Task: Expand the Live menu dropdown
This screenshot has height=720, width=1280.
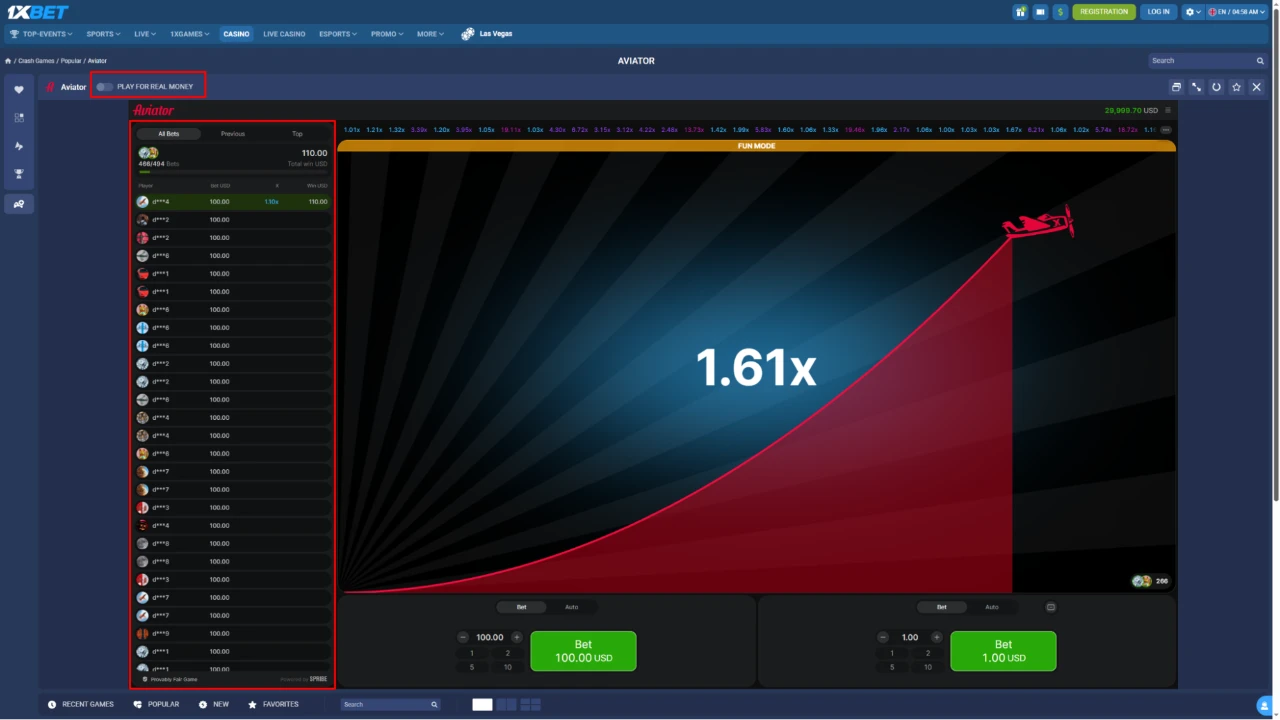Action: pyautogui.click(x=145, y=34)
